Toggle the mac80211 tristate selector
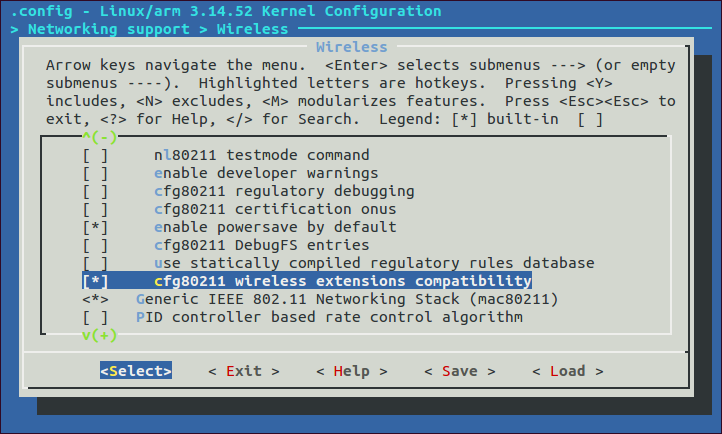Image resolution: width=722 pixels, height=434 pixels. 96,299
